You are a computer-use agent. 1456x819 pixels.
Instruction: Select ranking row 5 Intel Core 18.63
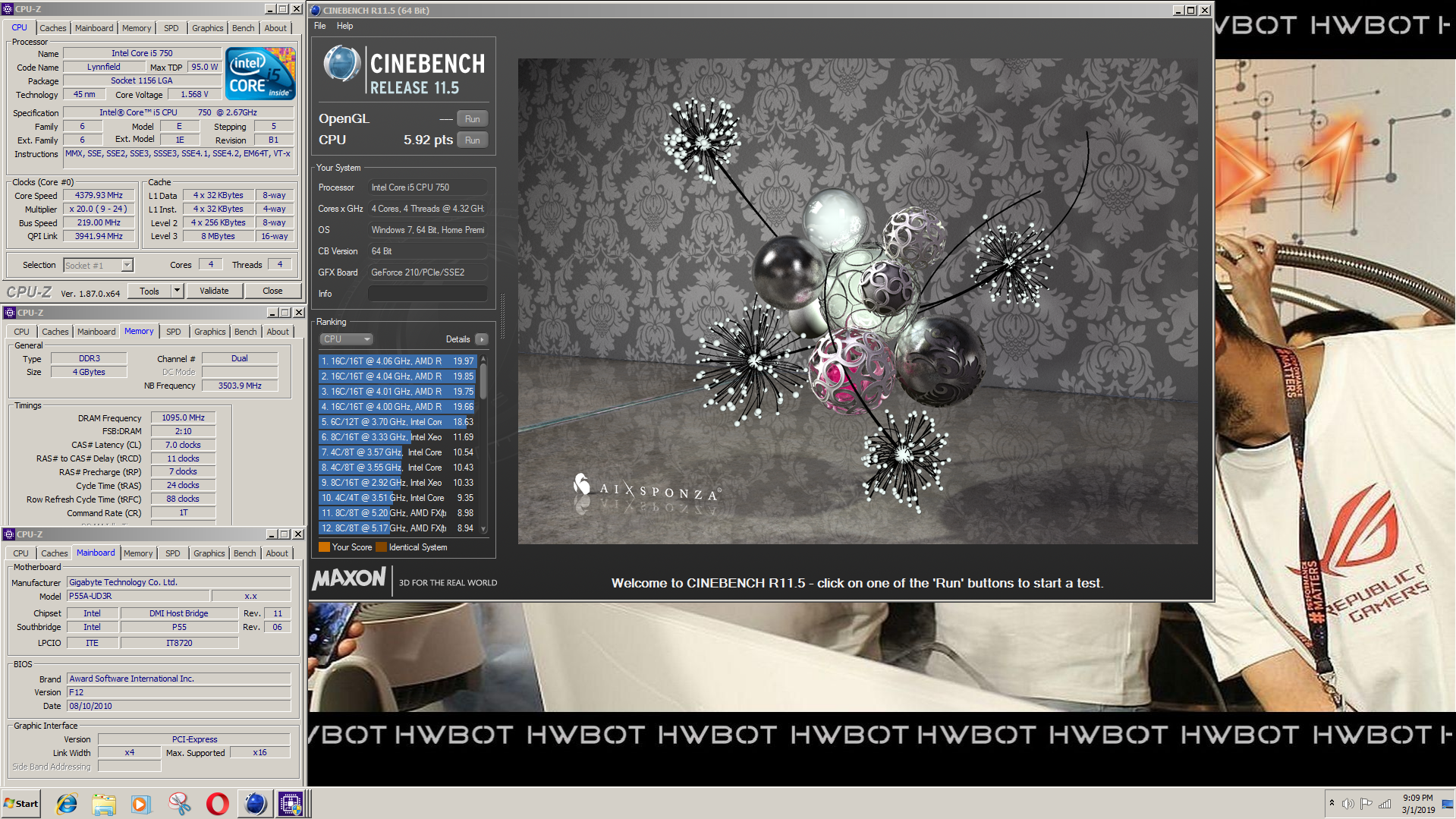398,422
